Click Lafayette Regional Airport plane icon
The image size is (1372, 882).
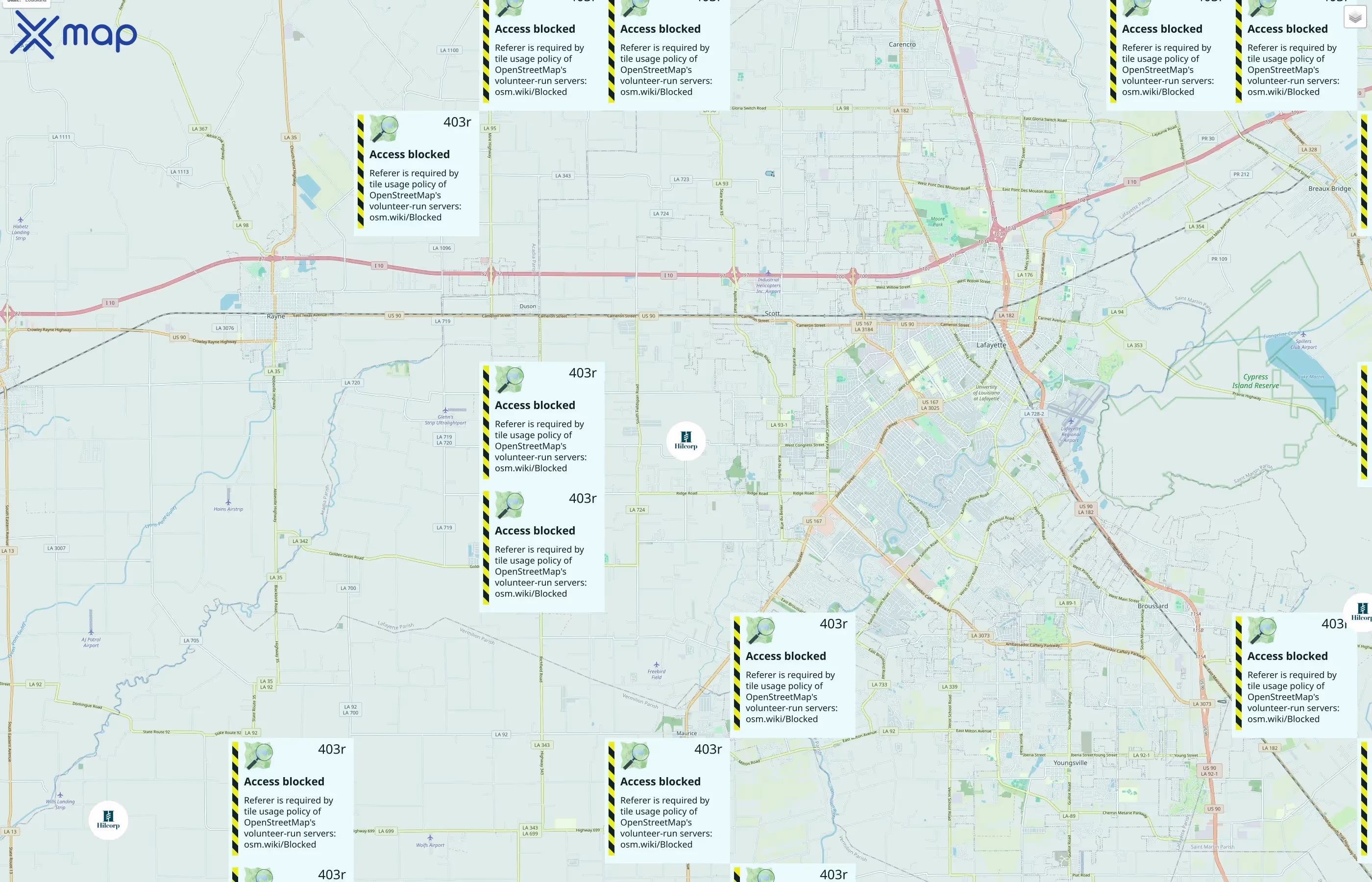1071,421
